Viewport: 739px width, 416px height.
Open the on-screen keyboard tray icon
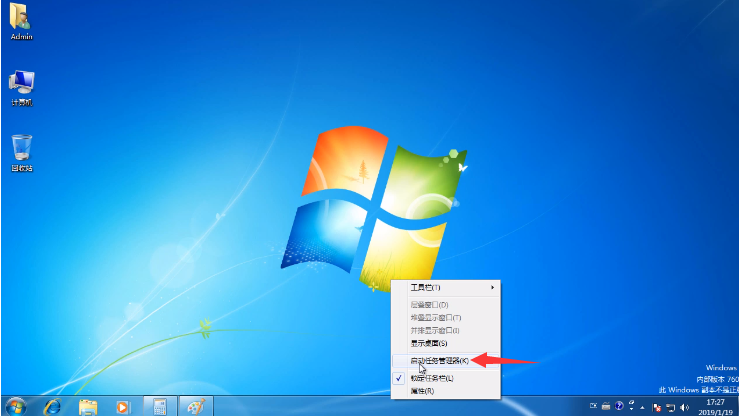[x=606, y=406]
